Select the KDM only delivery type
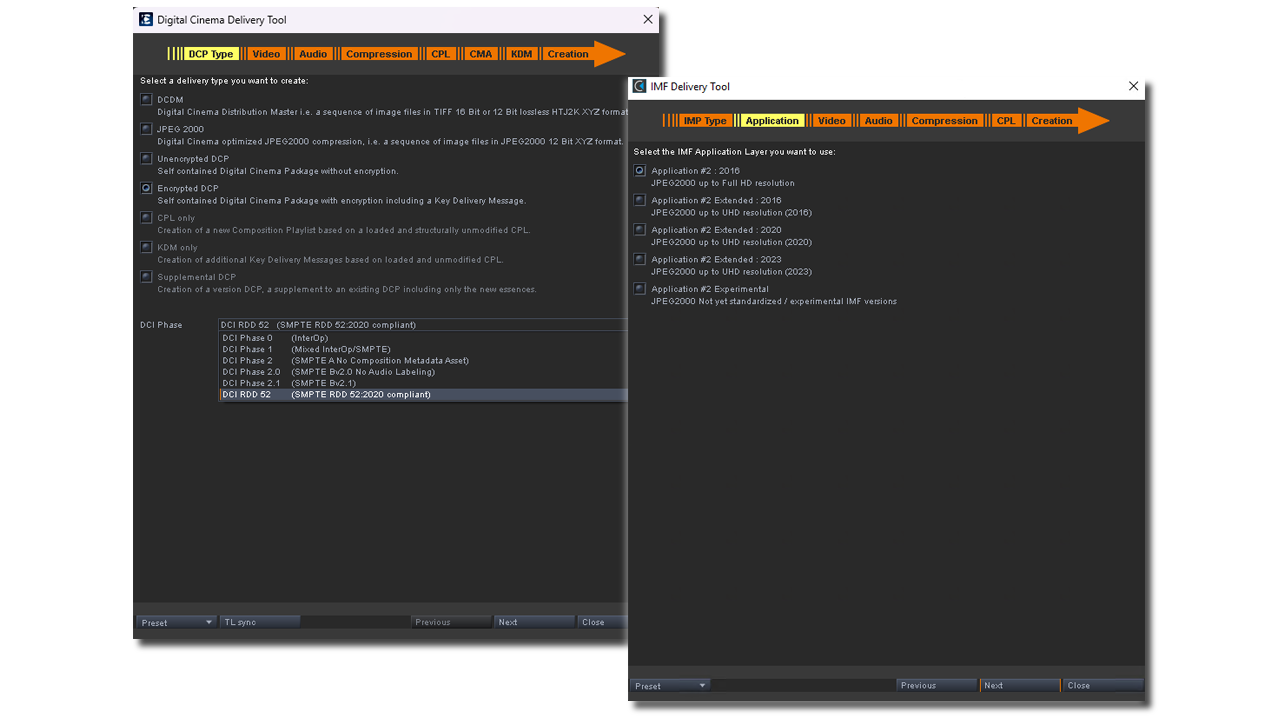 tap(147, 247)
